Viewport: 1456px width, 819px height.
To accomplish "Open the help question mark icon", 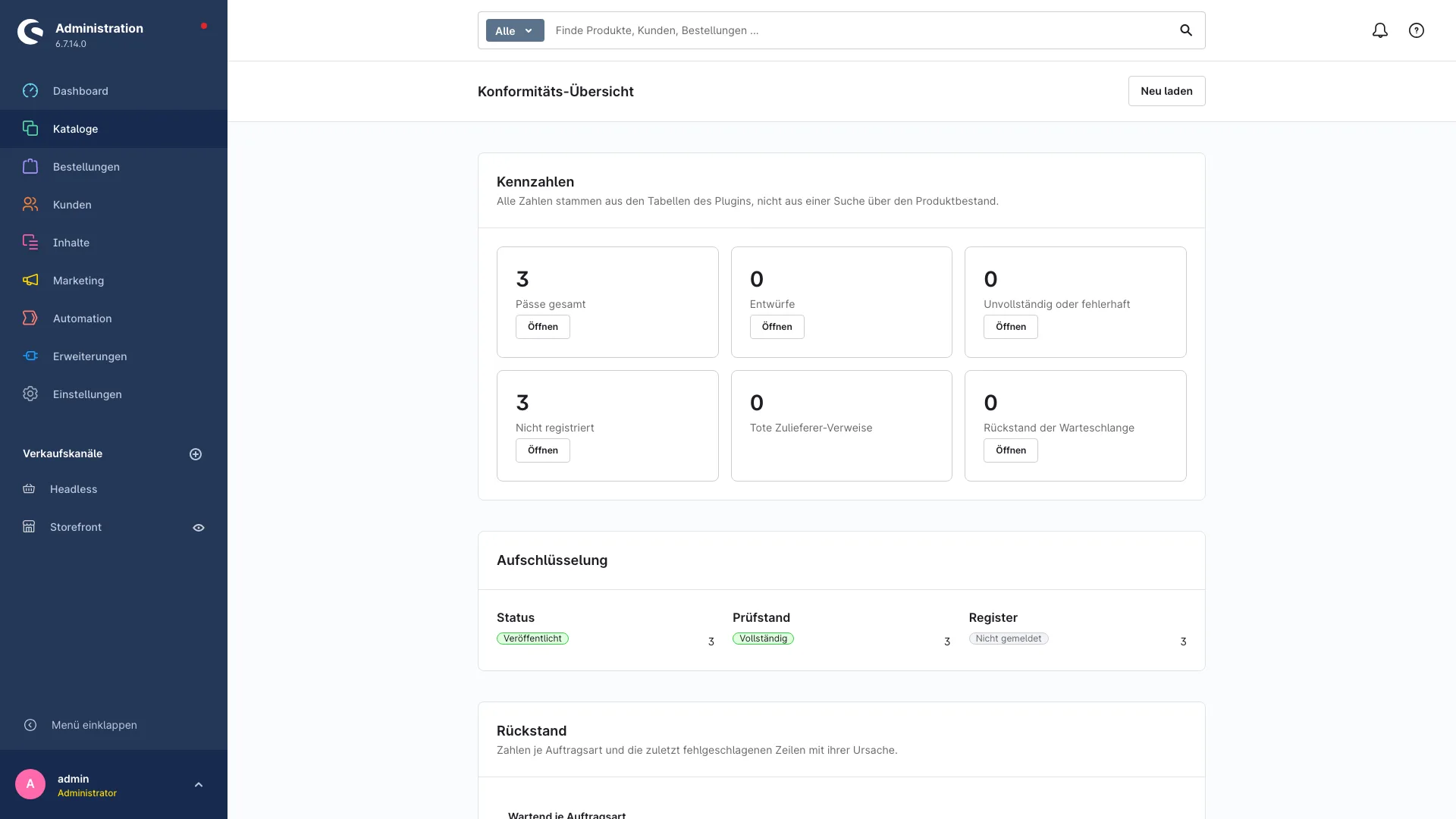I will (1417, 30).
